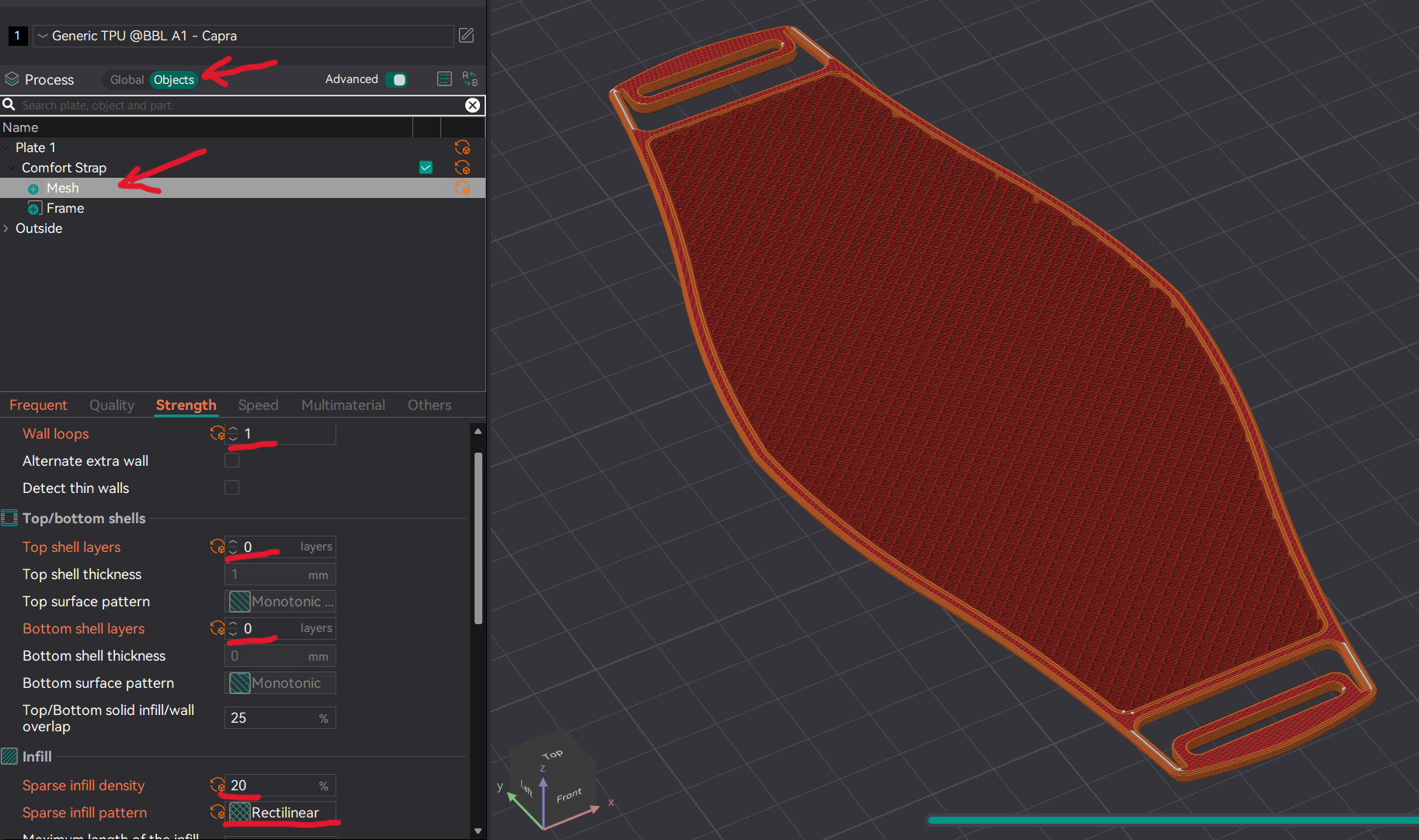Click the Plate 1 settings icon
This screenshot has width=1419, height=840.
(462, 148)
